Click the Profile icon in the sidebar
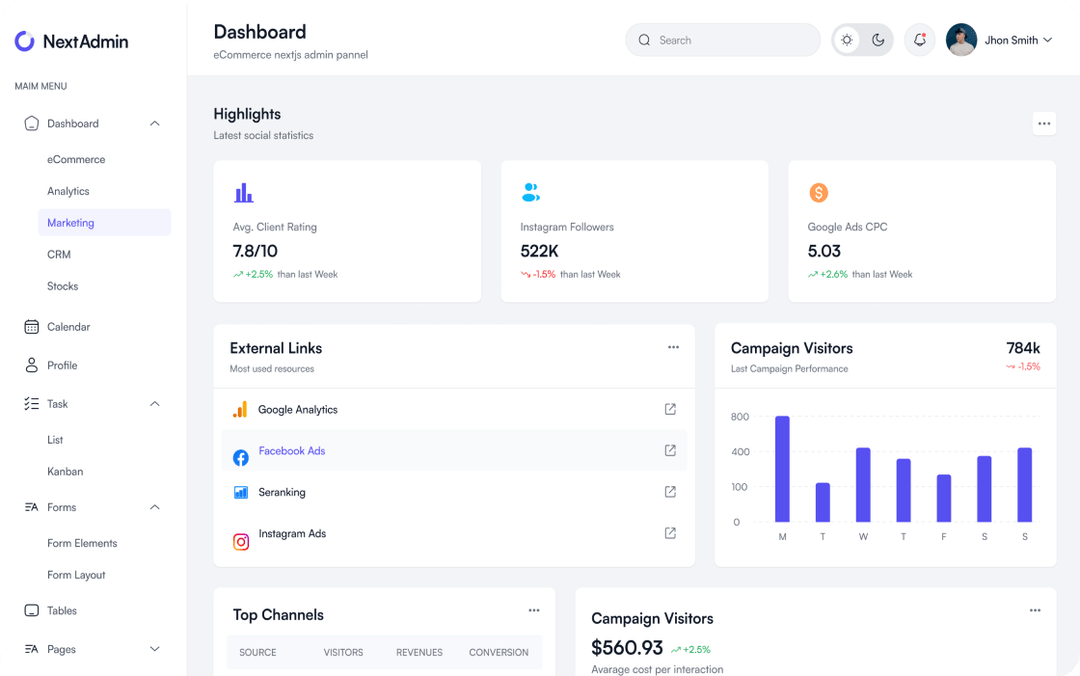This screenshot has width=1080, height=676. (x=30, y=365)
